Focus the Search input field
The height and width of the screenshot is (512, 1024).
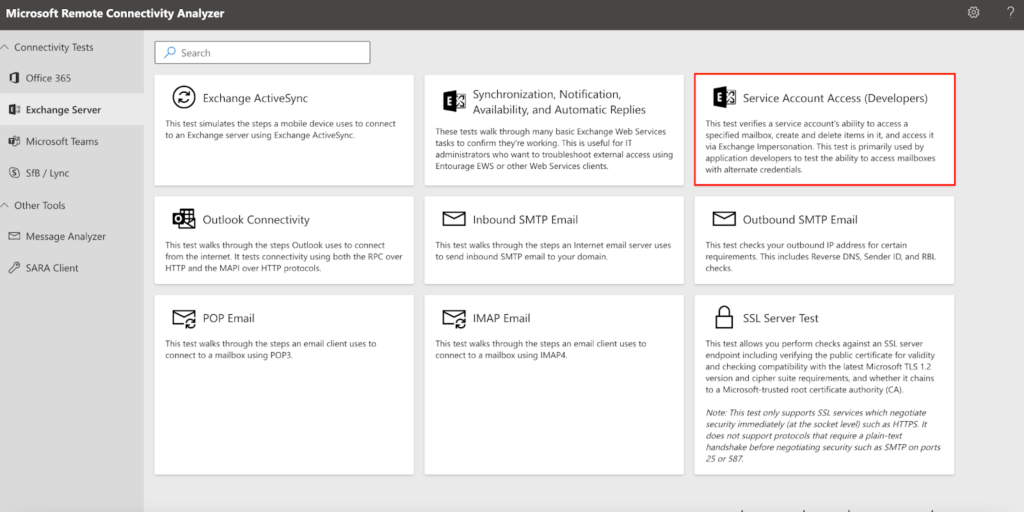point(263,52)
